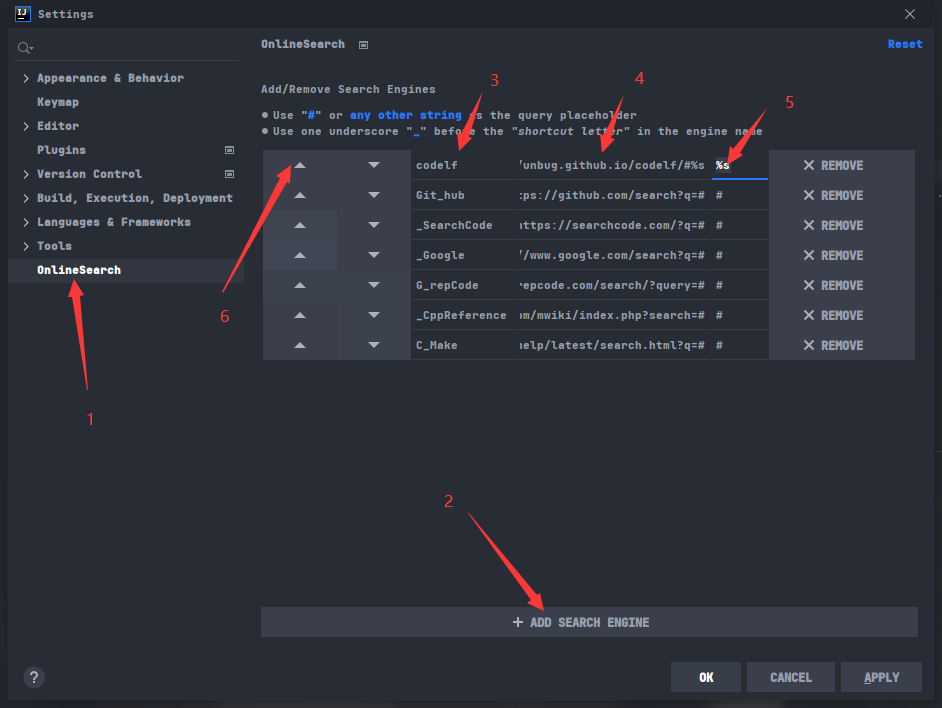Click the mini-window icon beside Version Control
Image resolution: width=942 pixels, height=708 pixels.
pyautogui.click(x=230, y=173)
